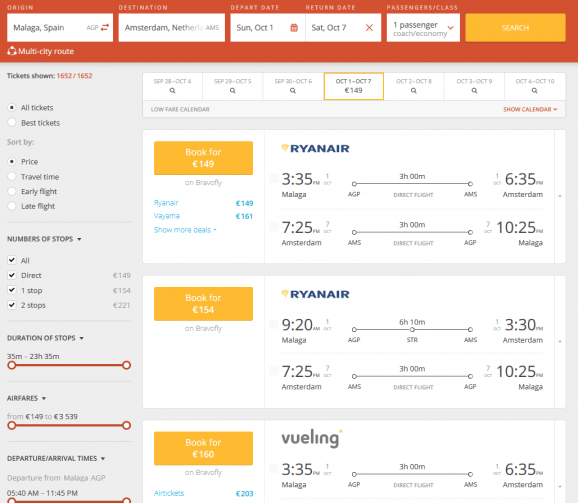Grab the minimum stop duration slider handle
This screenshot has height=503, width=578.
click(12, 365)
